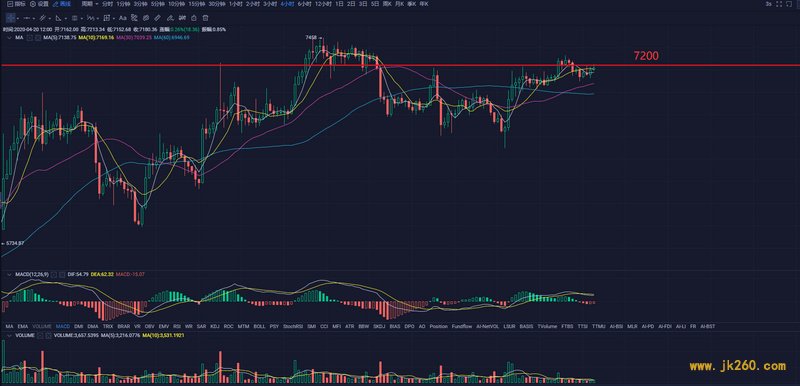Enable the Fundflow indicator
800x386 pixels.
click(x=461, y=326)
